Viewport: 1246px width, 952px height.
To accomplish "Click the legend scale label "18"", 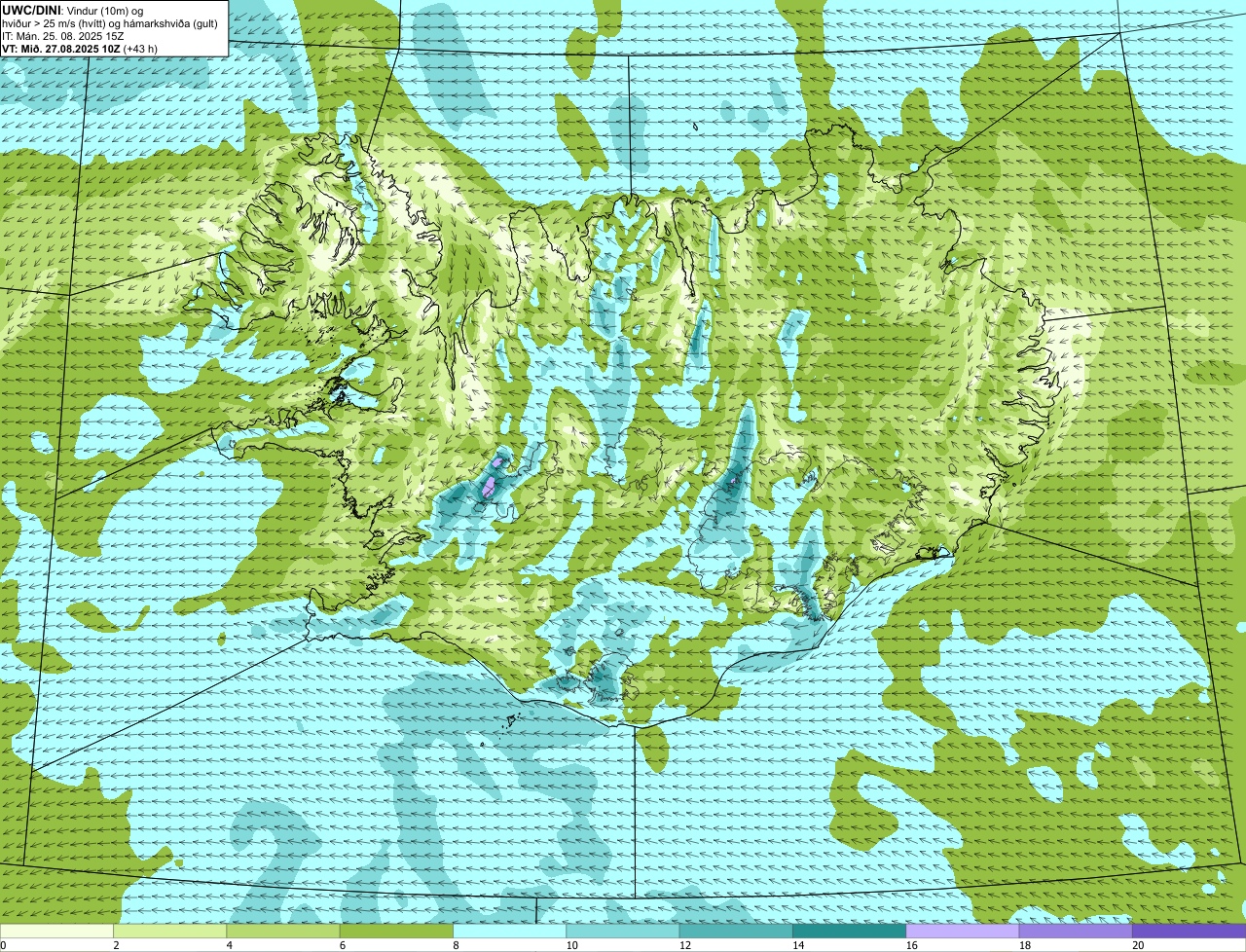I will [x=1024, y=945].
